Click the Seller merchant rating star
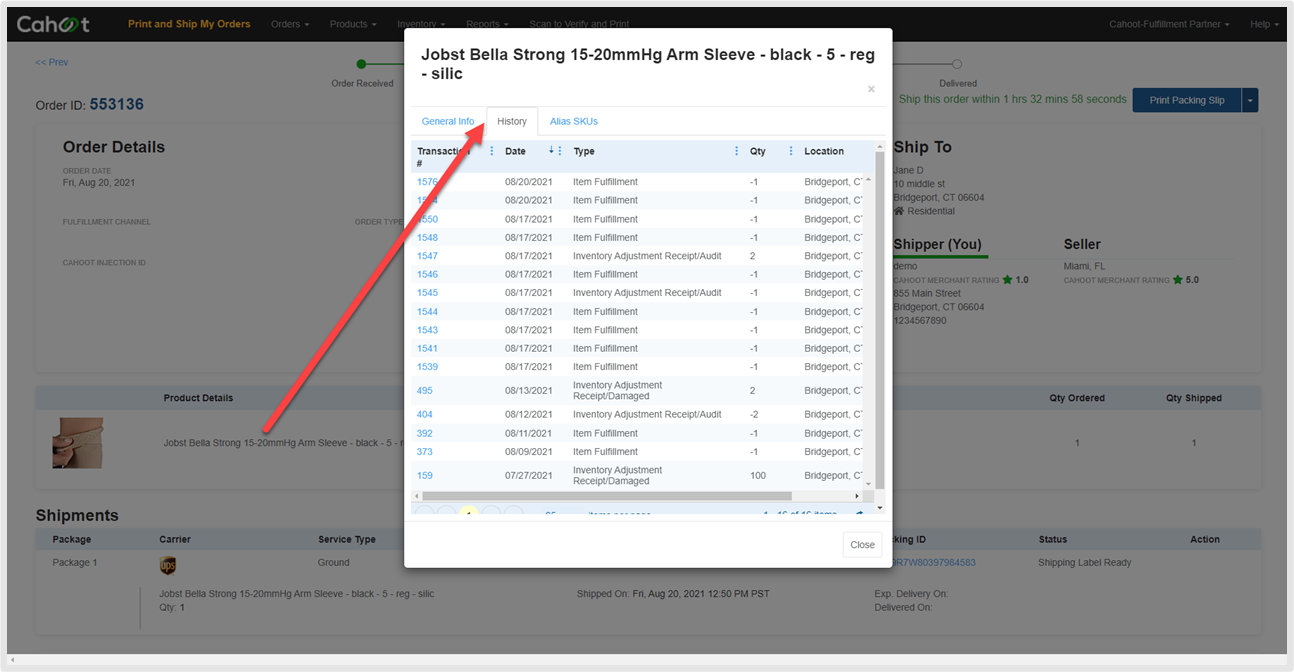1294x672 pixels. pyautogui.click(x=1177, y=280)
